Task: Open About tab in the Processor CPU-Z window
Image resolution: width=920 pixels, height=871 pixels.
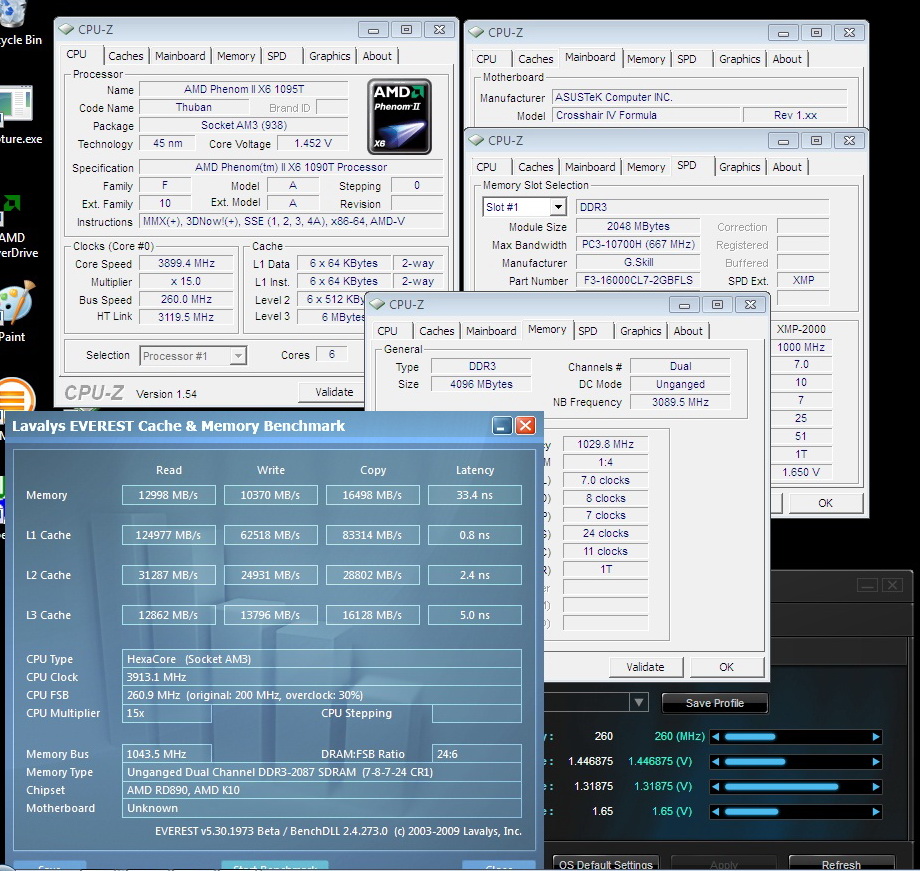Action: [x=377, y=56]
